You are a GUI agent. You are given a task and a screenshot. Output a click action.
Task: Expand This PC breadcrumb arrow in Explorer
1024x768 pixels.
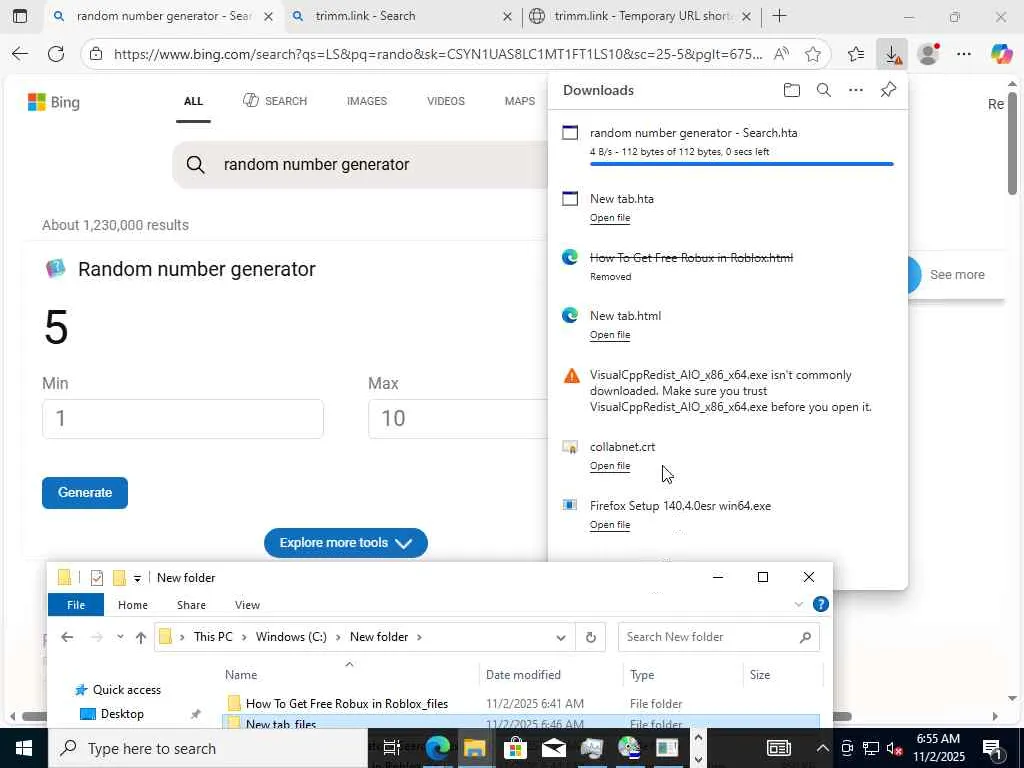tap(244, 637)
